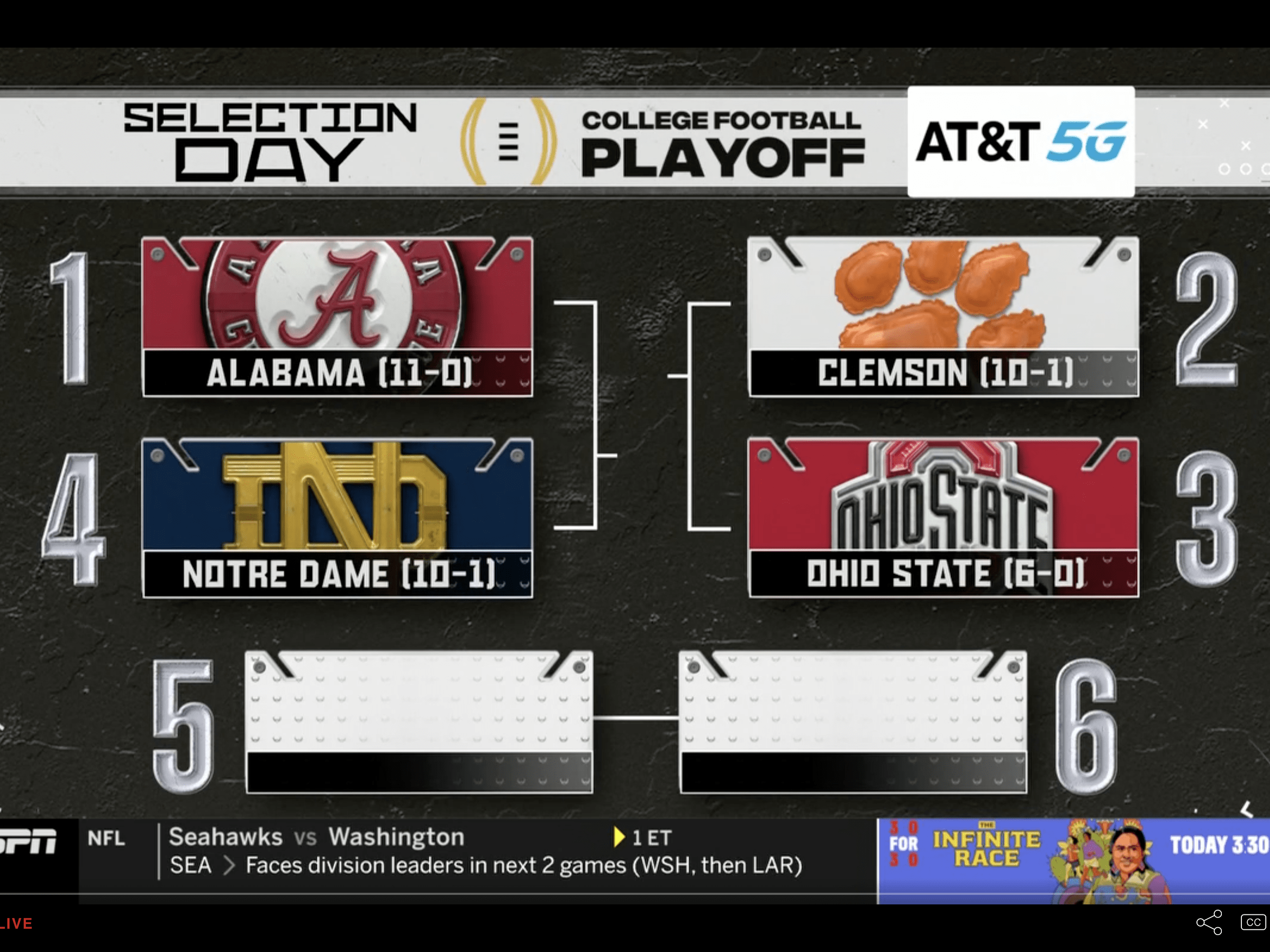Click the red LIVE indicator
1270x952 pixels.
click(x=16, y=923)
